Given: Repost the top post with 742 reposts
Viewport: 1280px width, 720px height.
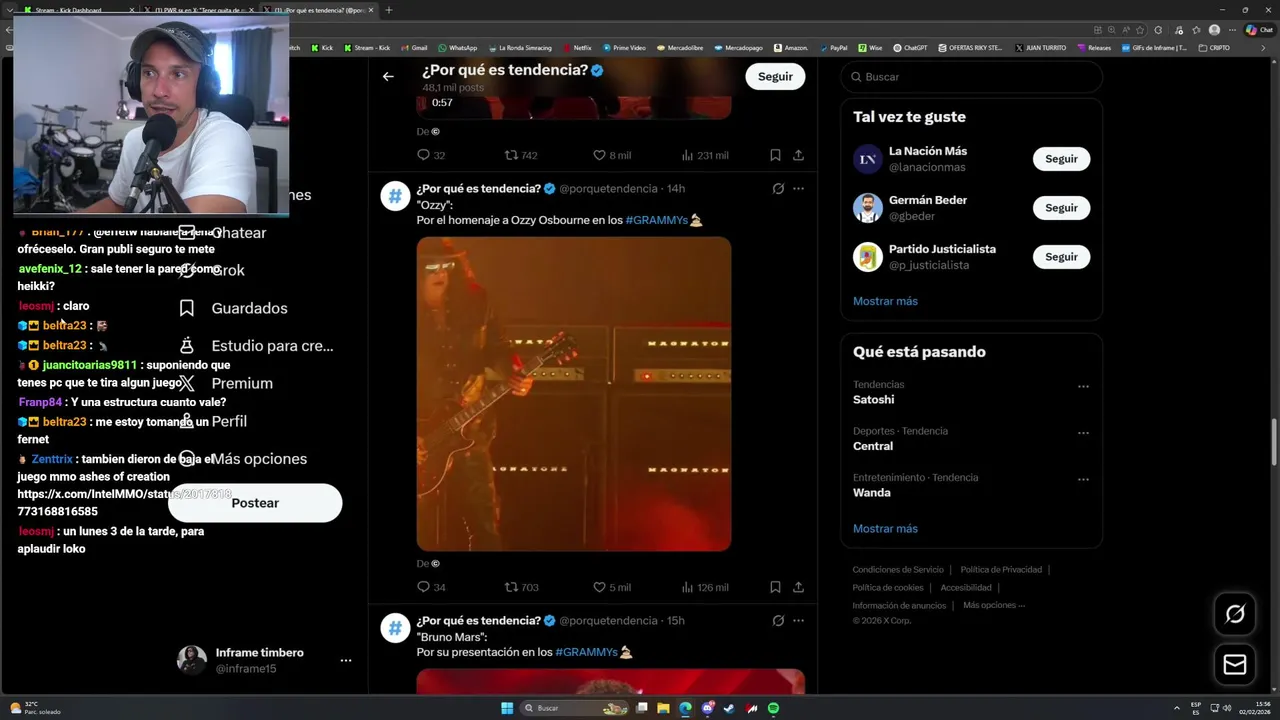Looking at the screenshot, I should [511, 155].
